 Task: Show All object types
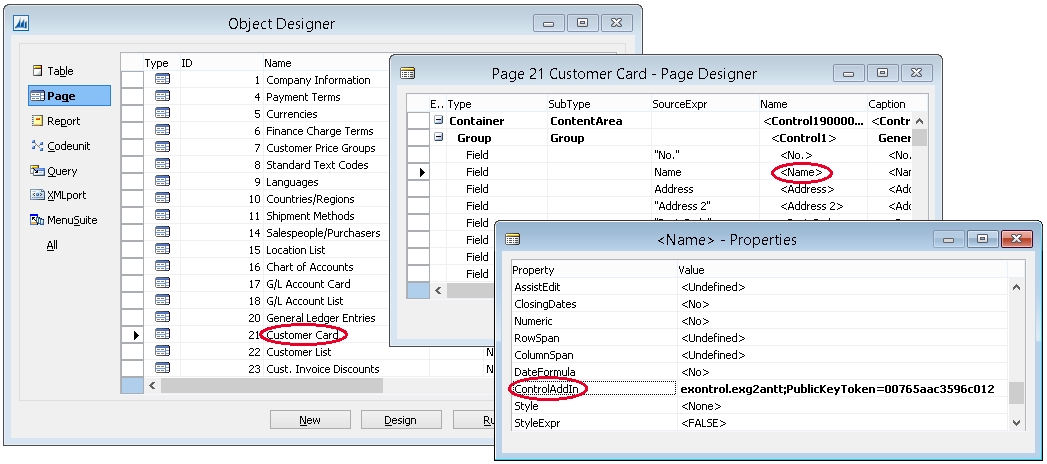click(x=52, y=245)
